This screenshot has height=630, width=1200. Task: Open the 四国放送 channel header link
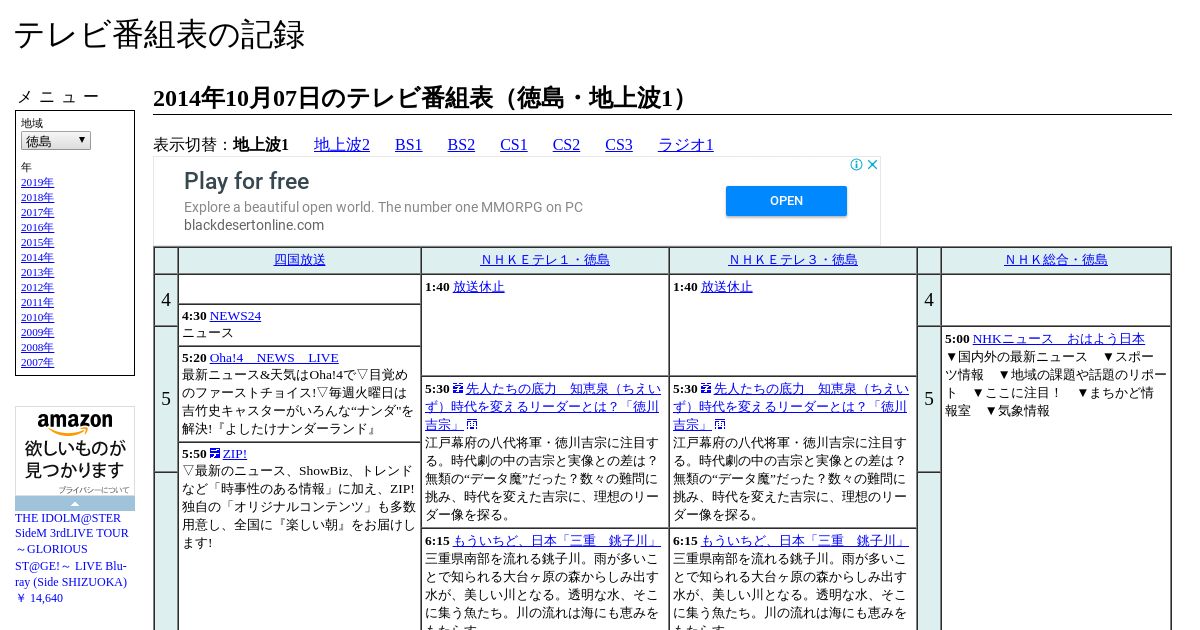(x=300, y=260)
